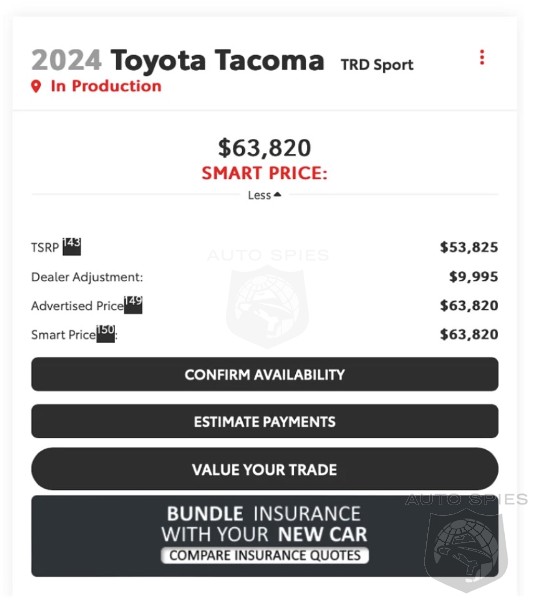This screenshot has width=533, height=600.
Task: Click the $63,820 headline price
Action: tap(264, 148)
